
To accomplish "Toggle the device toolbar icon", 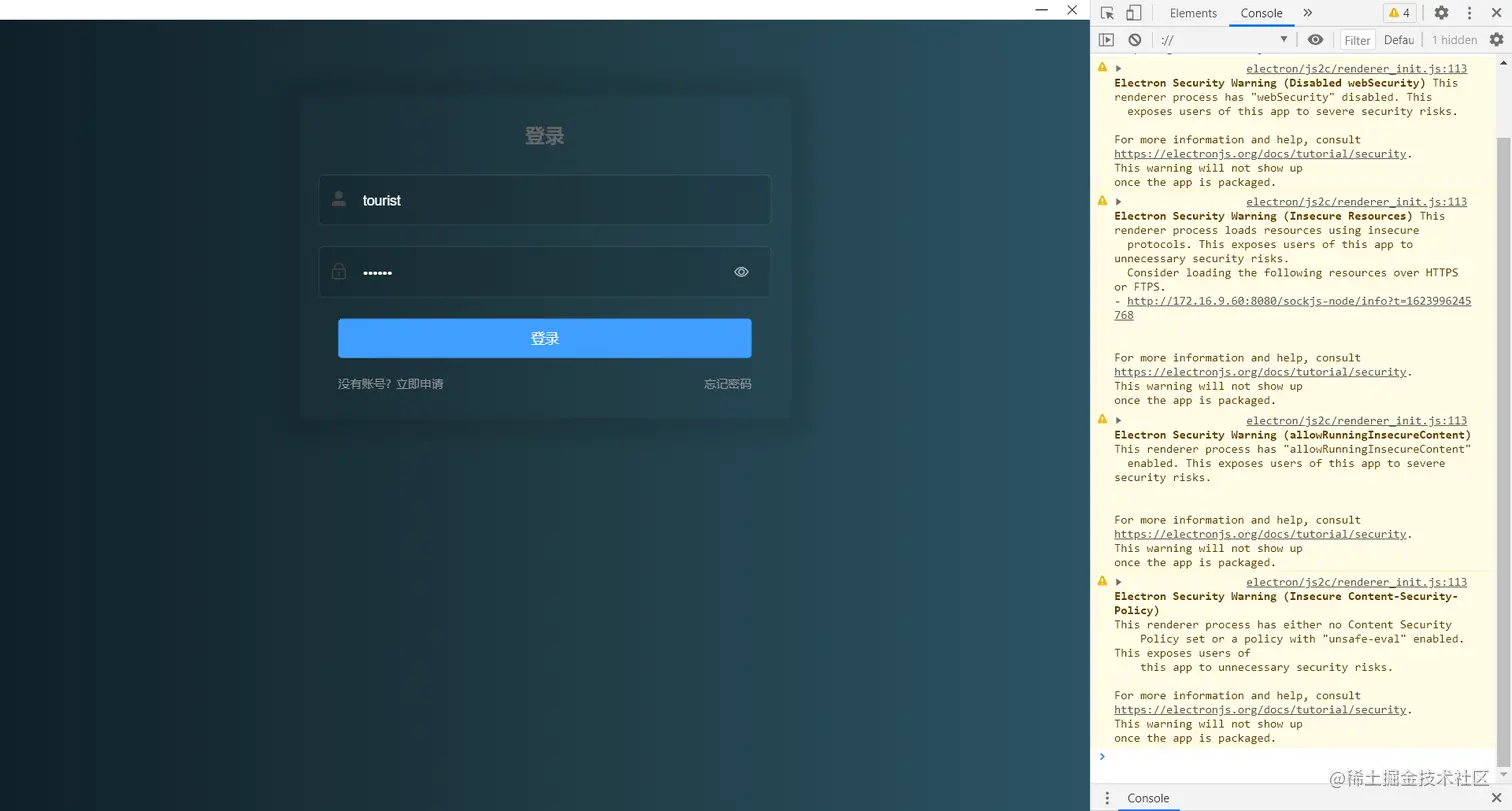I will pyautogui.click(x=1134, y=13).
